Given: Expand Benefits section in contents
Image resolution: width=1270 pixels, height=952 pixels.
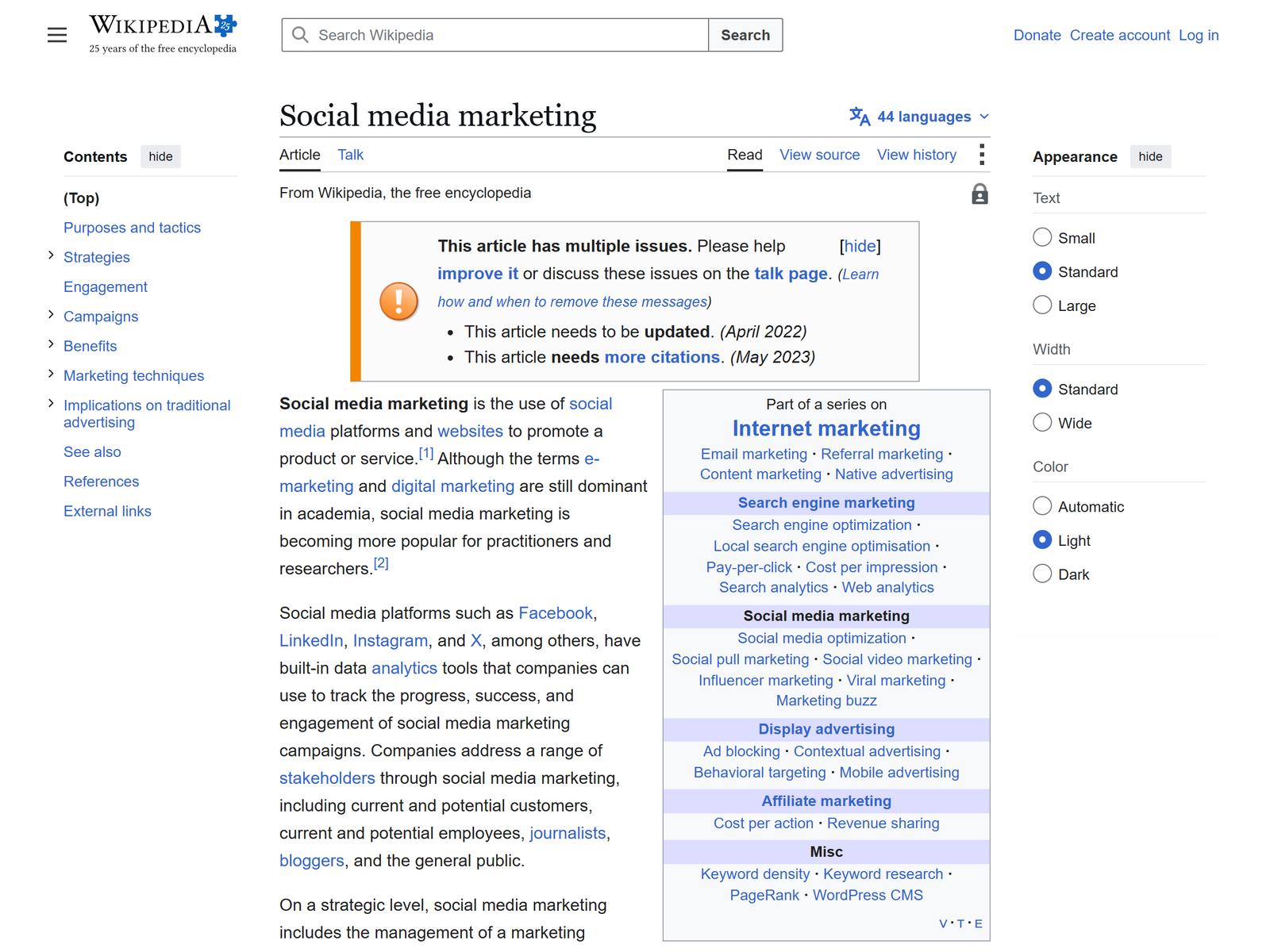Looking at the screenshot, I should point(51,344).
